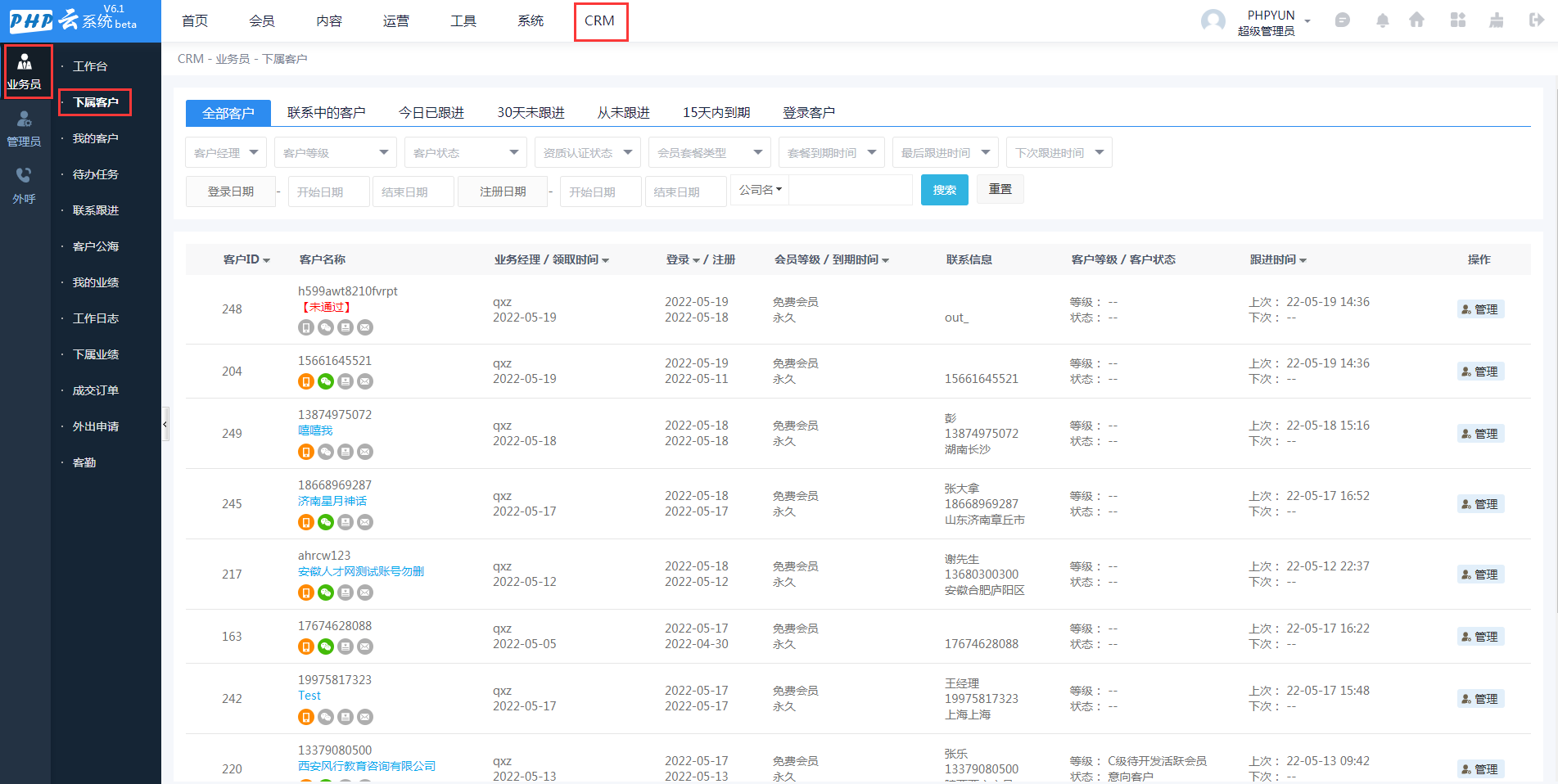The height and width of the screenshot is (784, 1558).
Task: Open the 下次跟进时间 filter dropdown
Action: point(1059,152)
